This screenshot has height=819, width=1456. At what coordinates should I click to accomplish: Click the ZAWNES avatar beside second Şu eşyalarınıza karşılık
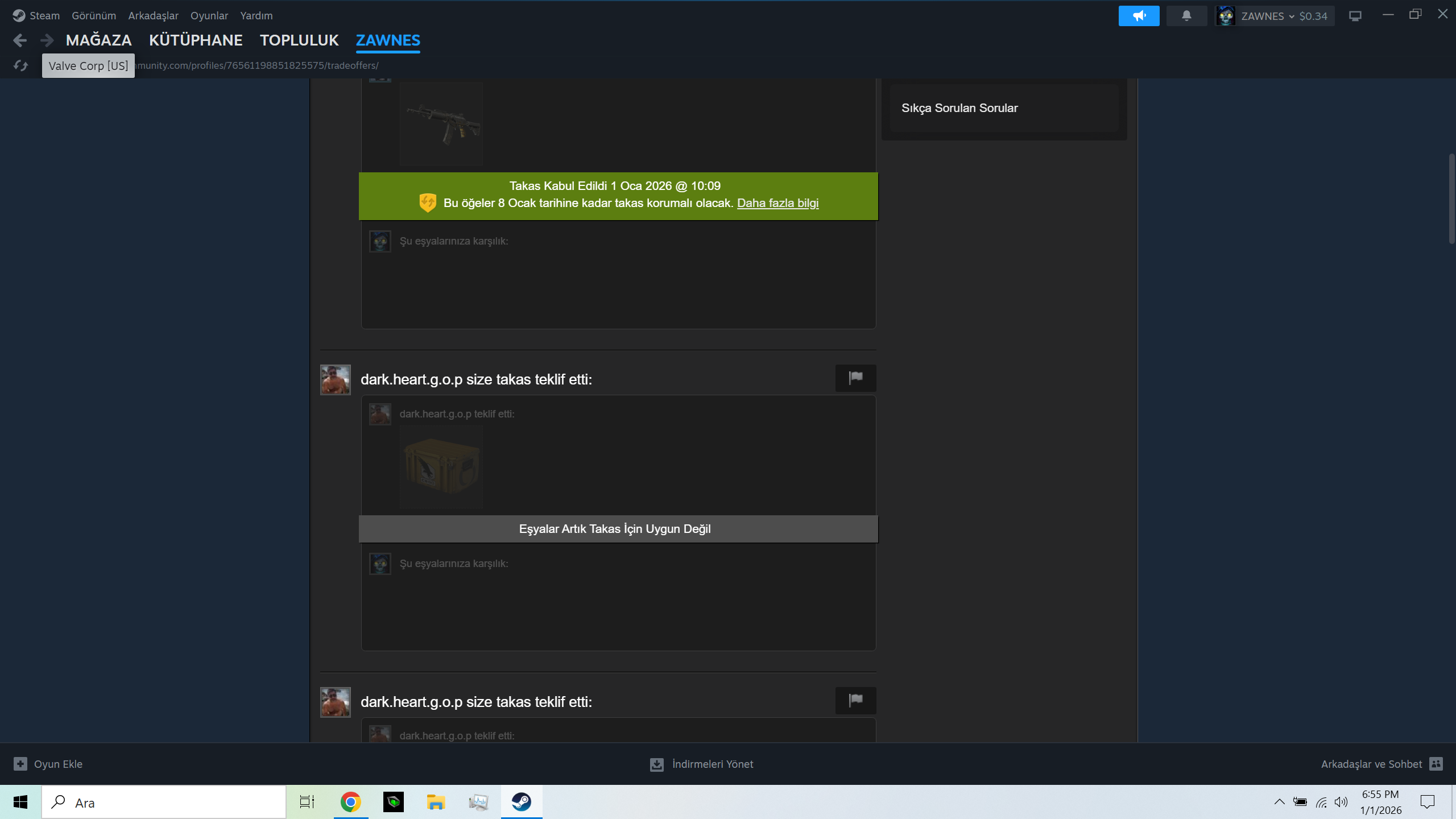pyautogui.click(x=380, y=564)
